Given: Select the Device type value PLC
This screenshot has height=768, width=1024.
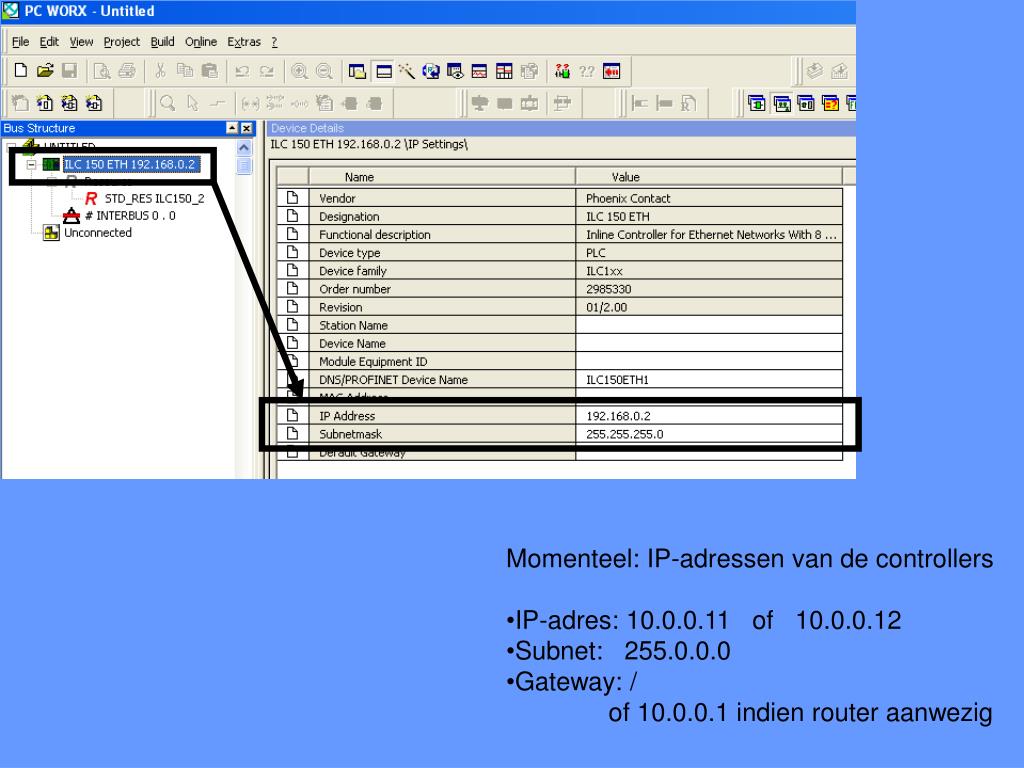Looking at the screenshot, I should point(709,253).
